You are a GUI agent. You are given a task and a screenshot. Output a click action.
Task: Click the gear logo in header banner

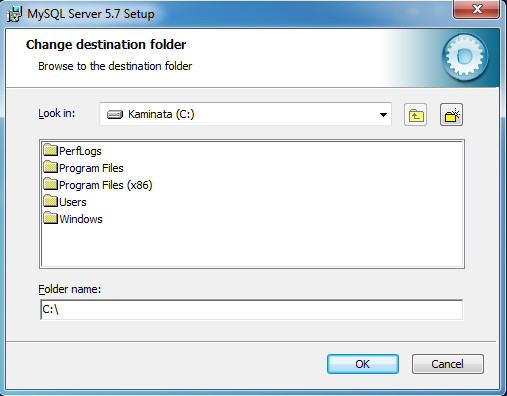coord(465,57)
